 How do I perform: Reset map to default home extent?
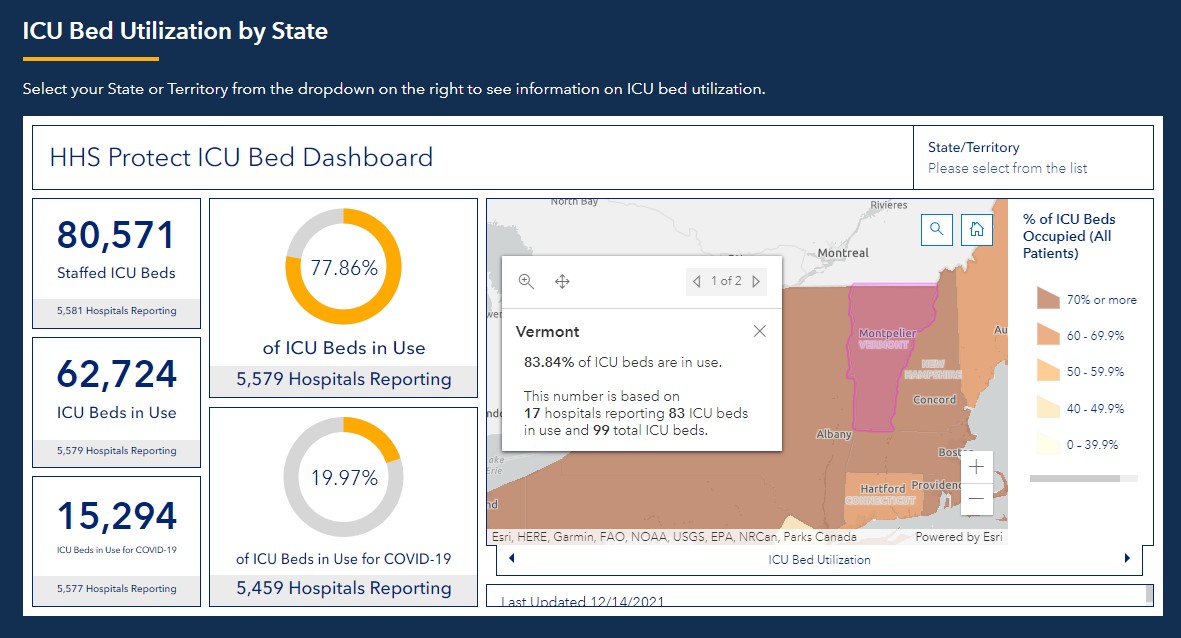[x=976, y=229]
